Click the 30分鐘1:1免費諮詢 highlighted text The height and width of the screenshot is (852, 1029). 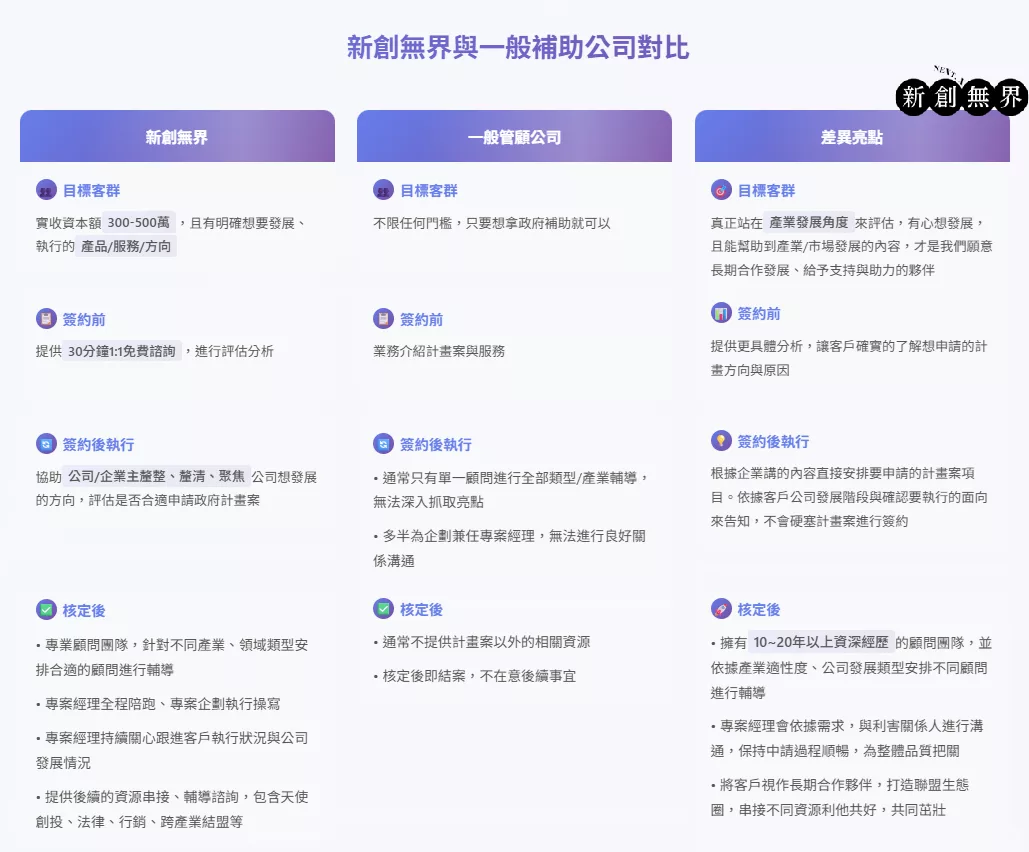124,351
